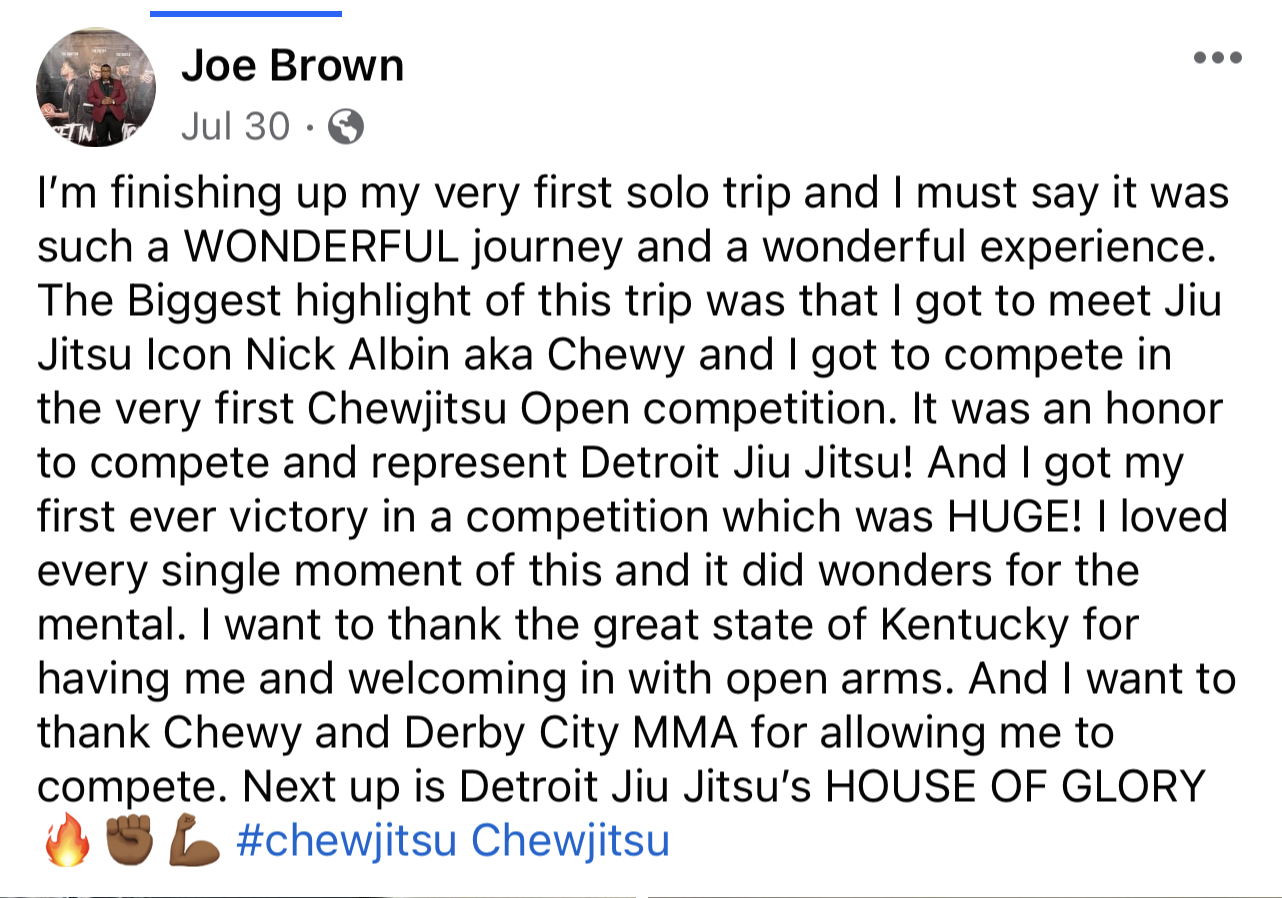This screenshot has width=1282, height=898.
Task: Open Joe Brown's profile via name
Action: point(292,67)
